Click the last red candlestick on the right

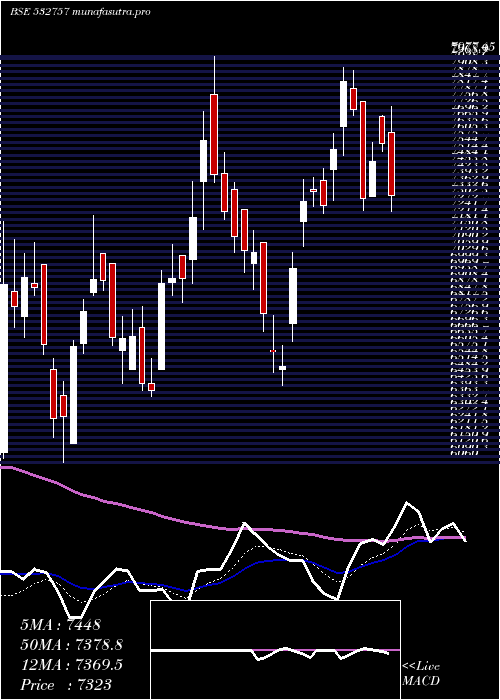pyautogui.click(x=392, y=164)
